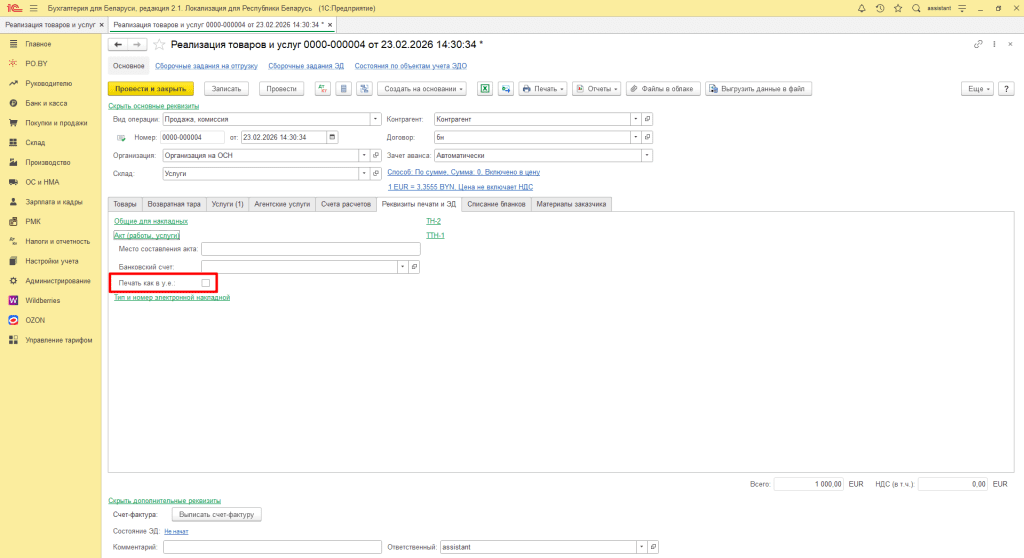Open the 'Вид операции' dropdown list

(363, 119)
